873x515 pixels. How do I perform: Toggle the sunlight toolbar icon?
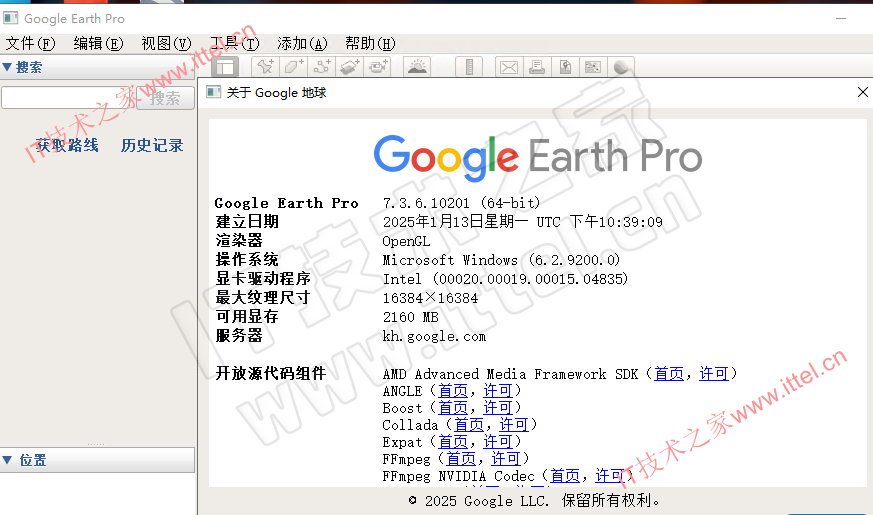coord(417,67)
